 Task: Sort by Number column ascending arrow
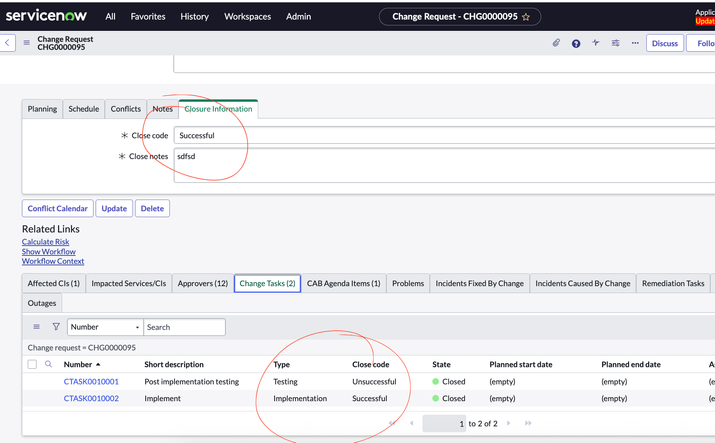tap(98, 365)
